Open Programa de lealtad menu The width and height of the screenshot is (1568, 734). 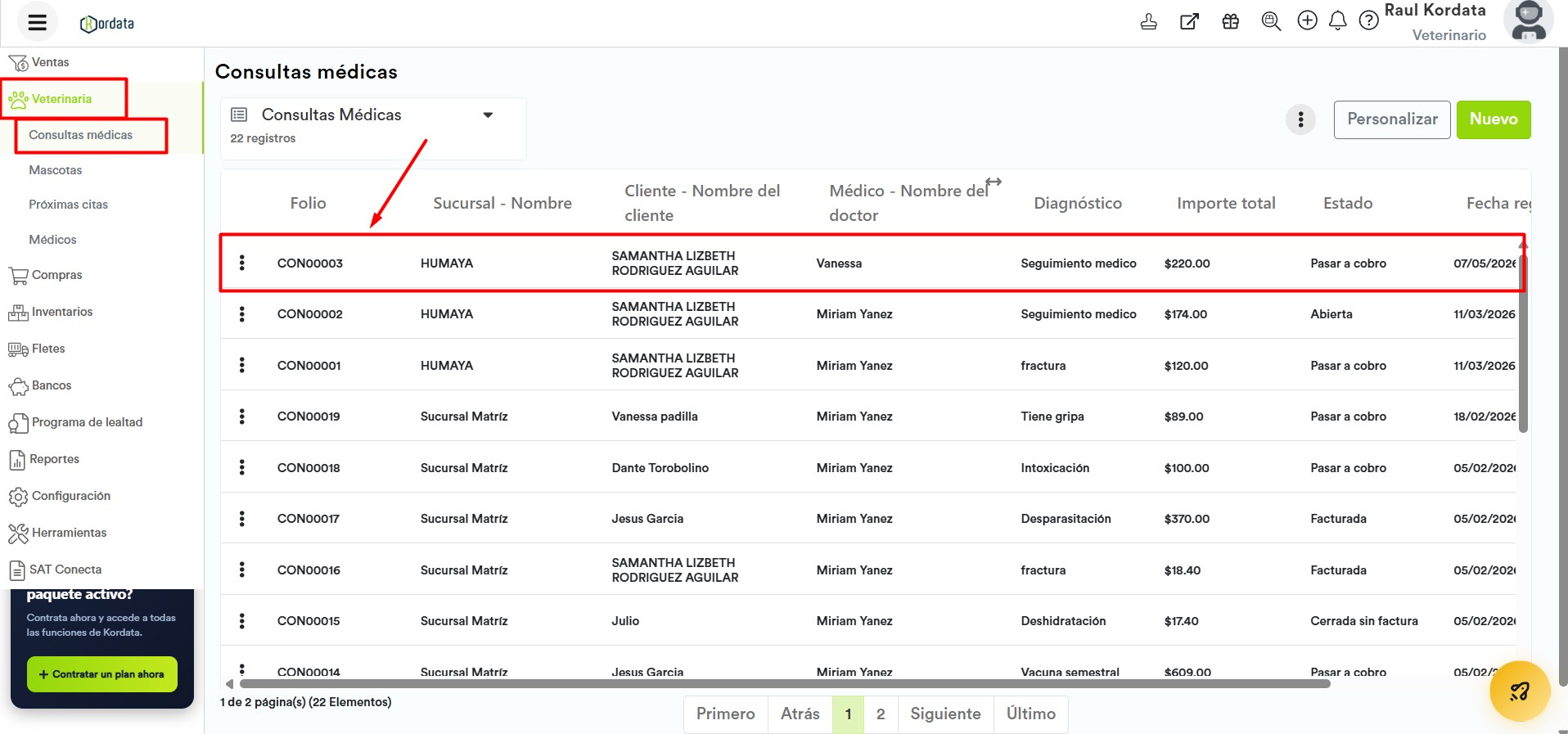pos(75,422)
